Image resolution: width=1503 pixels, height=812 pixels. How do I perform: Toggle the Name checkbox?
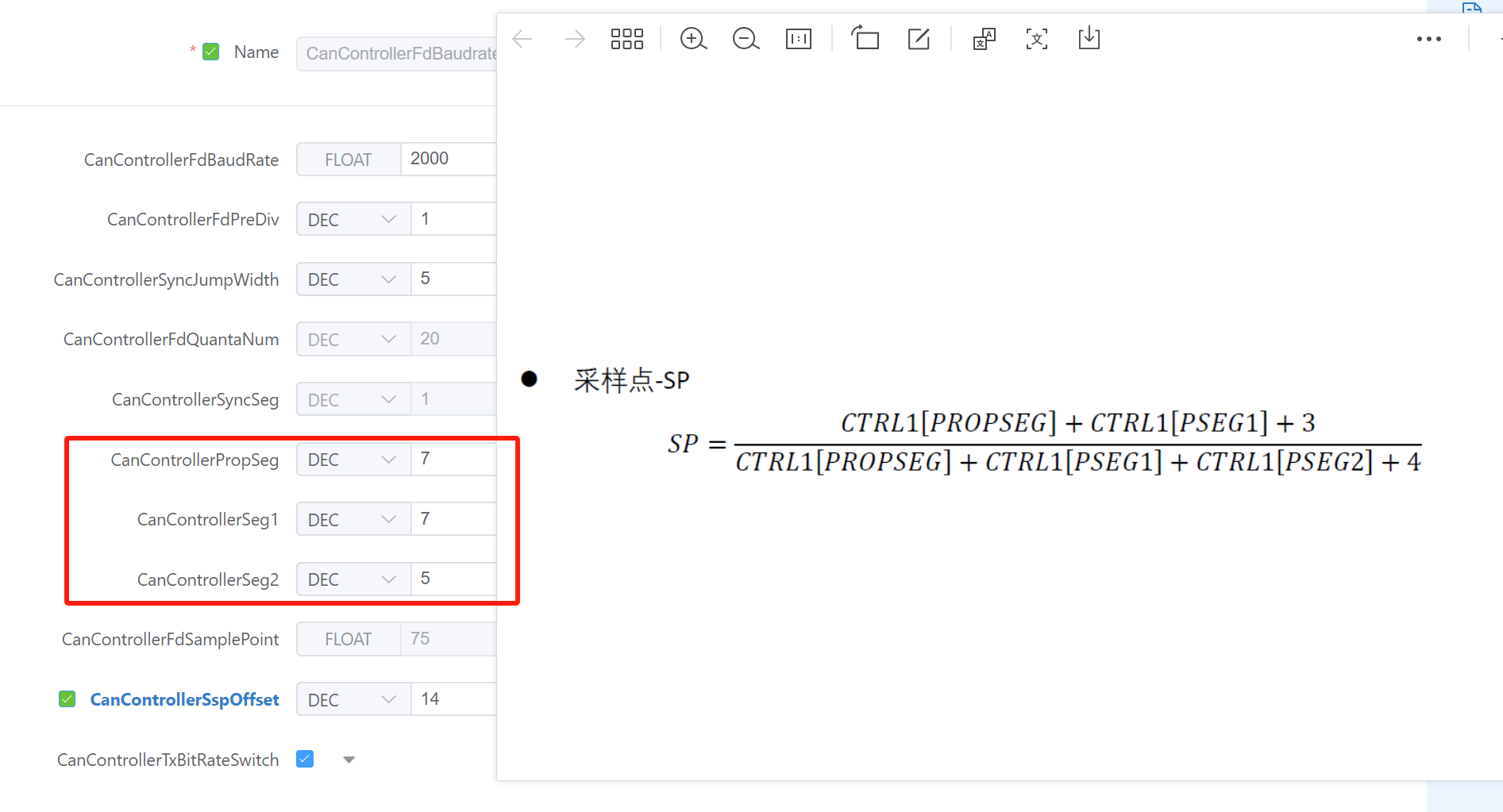click(211, 52)
